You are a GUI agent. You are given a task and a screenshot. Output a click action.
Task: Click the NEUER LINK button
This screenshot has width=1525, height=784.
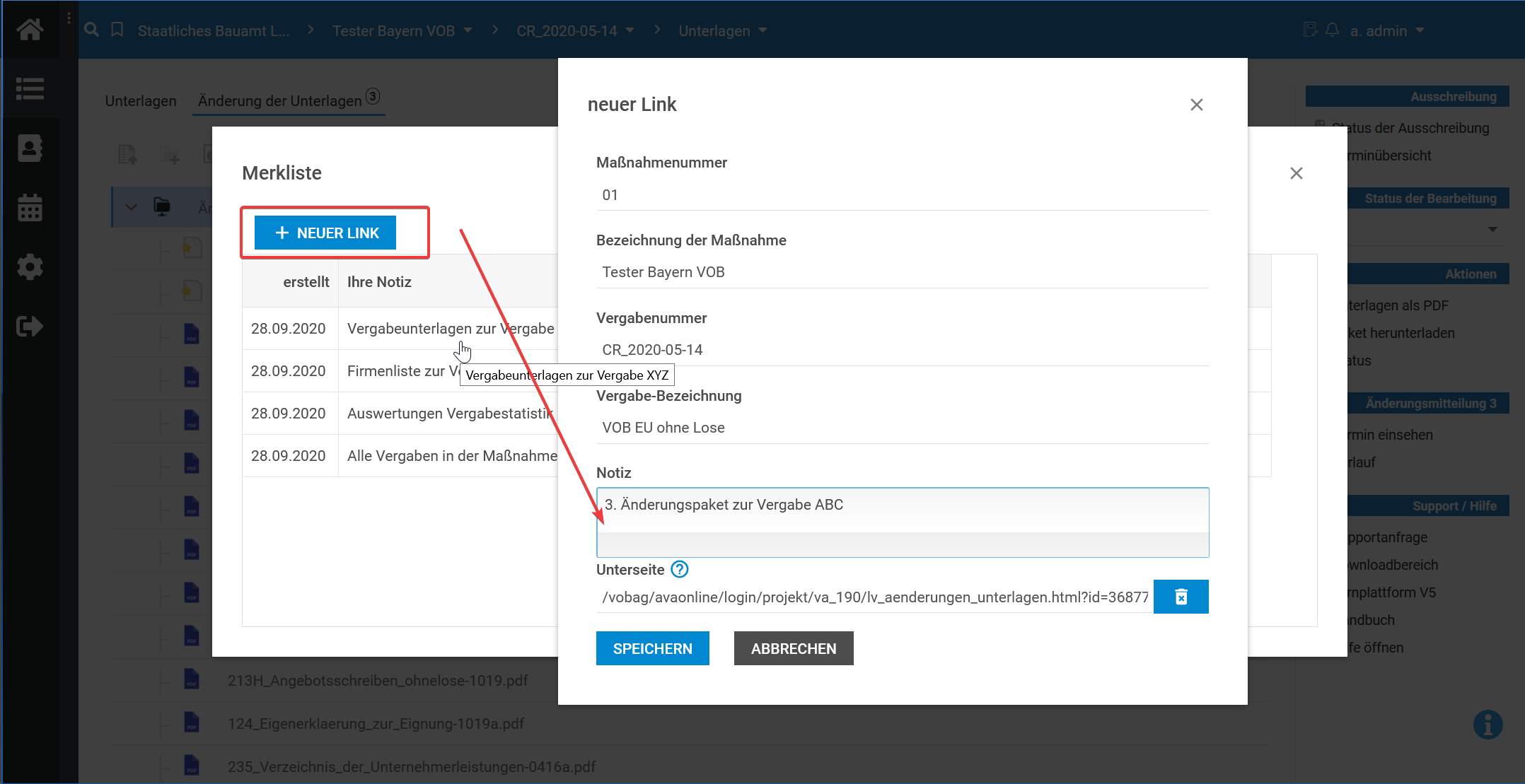coord(325,233)
